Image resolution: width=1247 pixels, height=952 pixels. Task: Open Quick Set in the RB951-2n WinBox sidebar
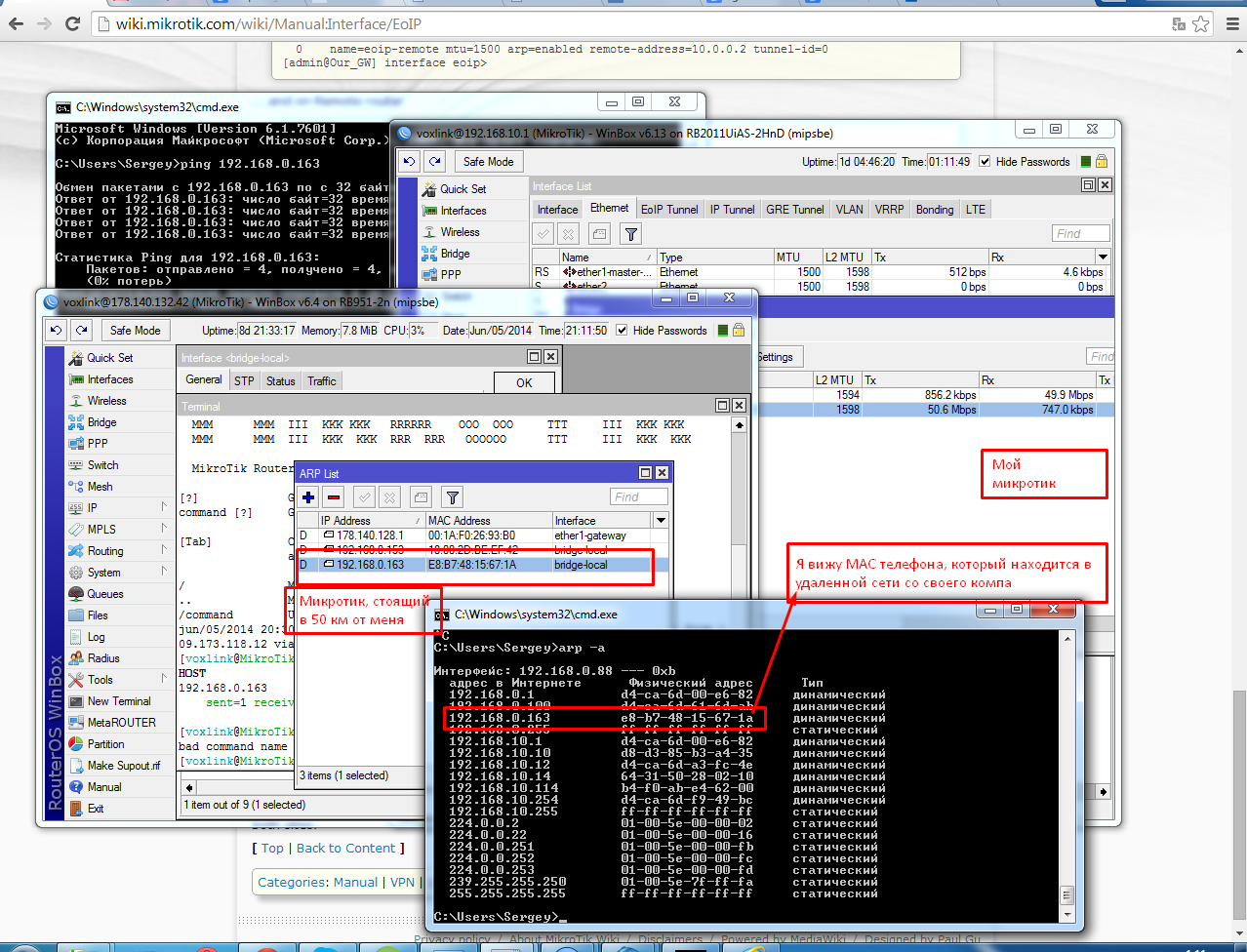109,358
